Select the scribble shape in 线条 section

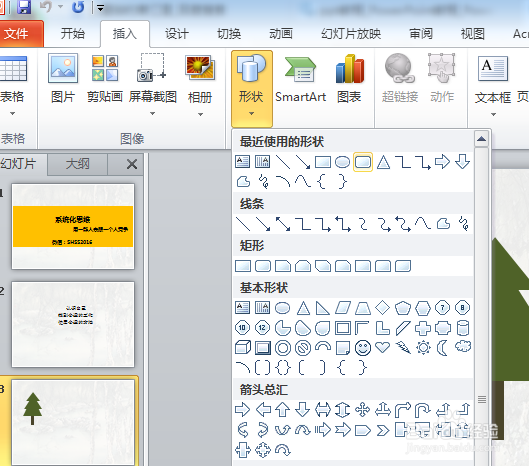click(x=463, y=224)
